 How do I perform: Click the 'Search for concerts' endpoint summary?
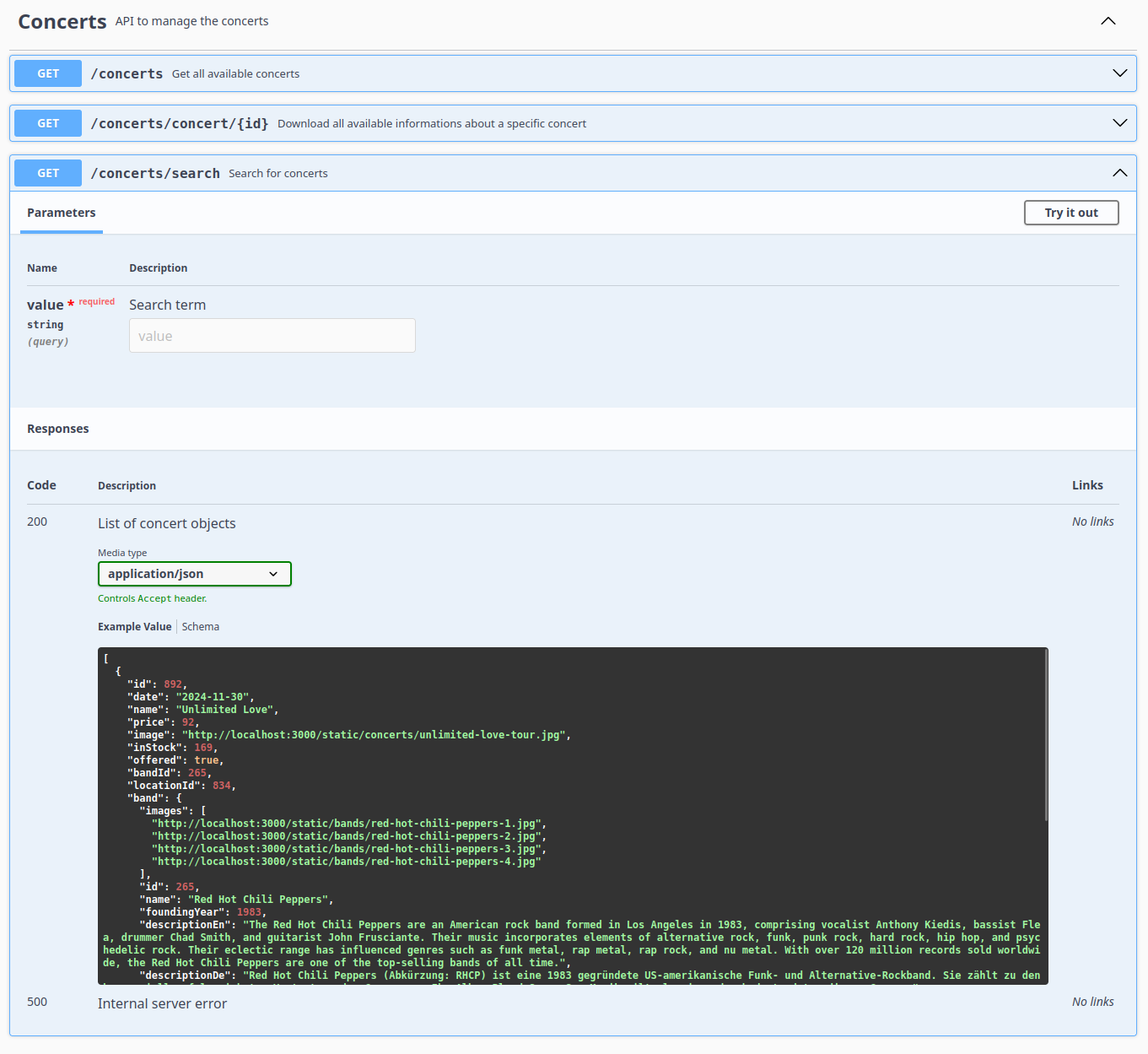278,174
